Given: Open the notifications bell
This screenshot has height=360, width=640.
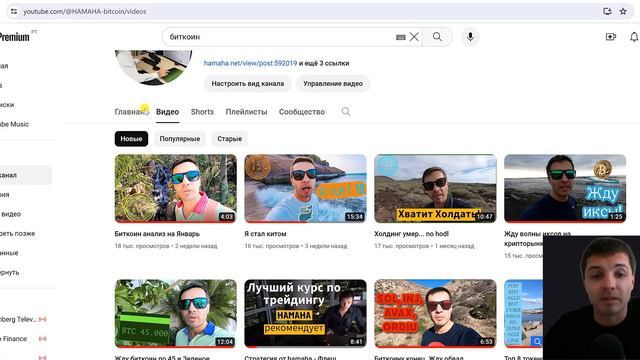Looking at the screenshot, I should pyautogui.click(x=634, y=37).
